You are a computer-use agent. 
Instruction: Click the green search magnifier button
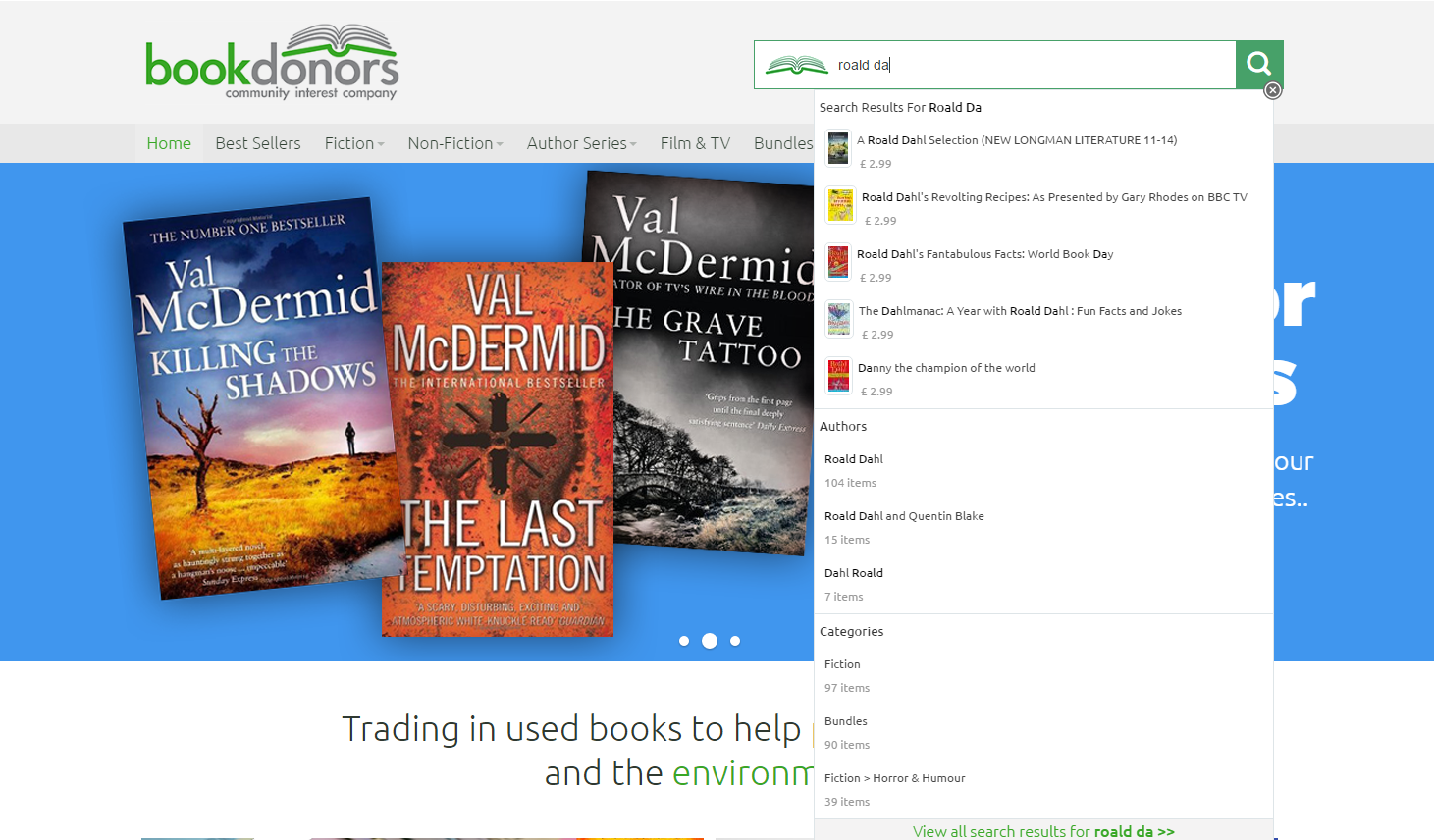(x=1259, y=65)
